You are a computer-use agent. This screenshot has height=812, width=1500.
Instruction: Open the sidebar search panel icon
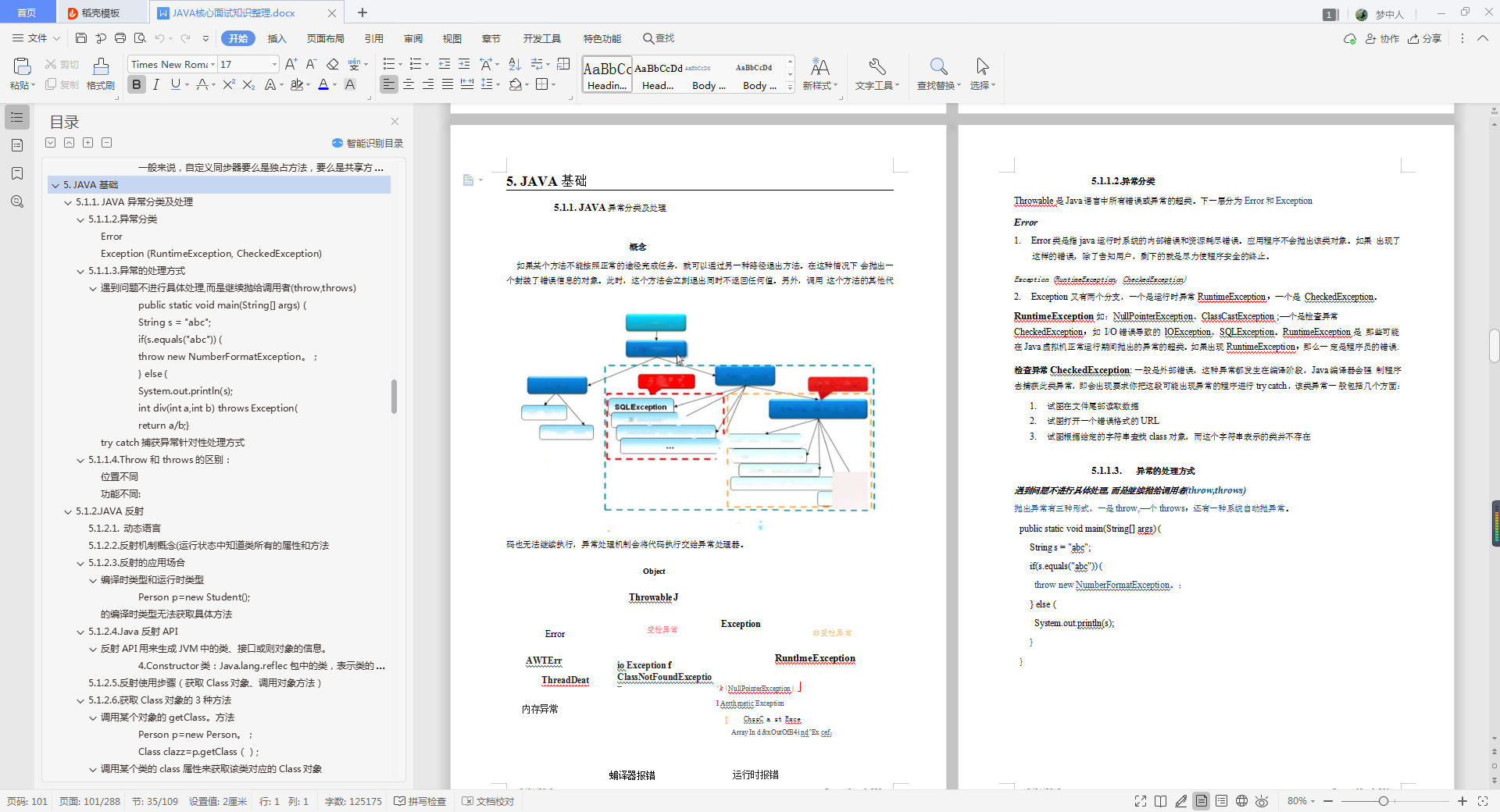click(17, 201)
